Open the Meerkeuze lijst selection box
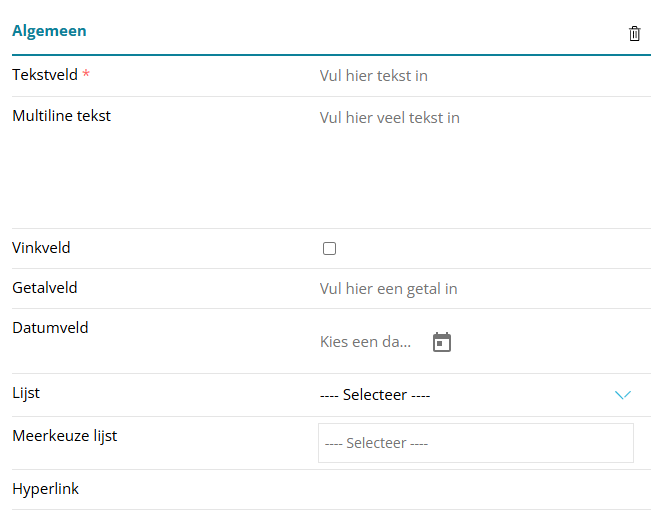The width and height of the screenshot is (665, 519). pyautogui.click(x=475, y=443)
